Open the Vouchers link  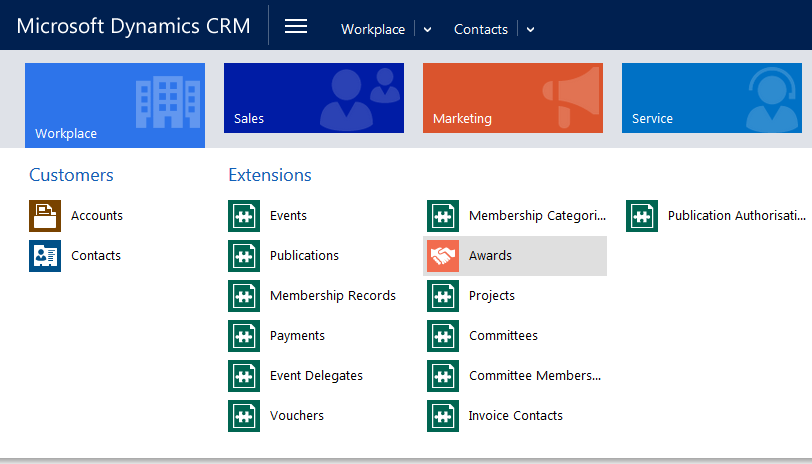[x=297, y=415]
